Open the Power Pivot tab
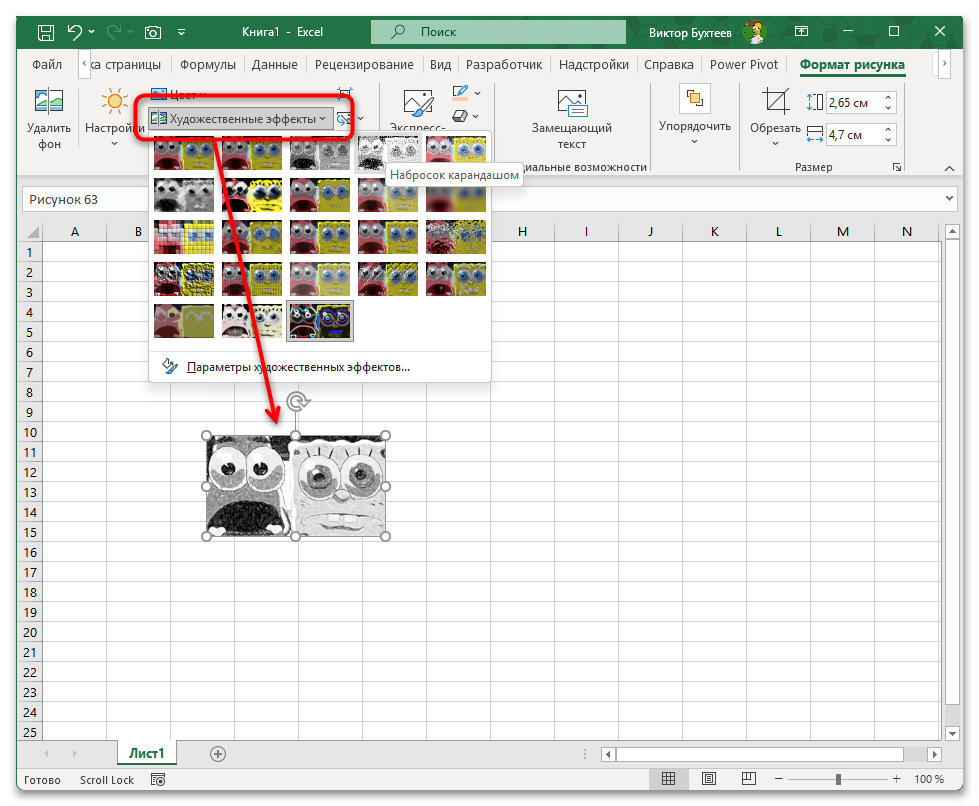The image size is (979, 806). click(744, 64)
